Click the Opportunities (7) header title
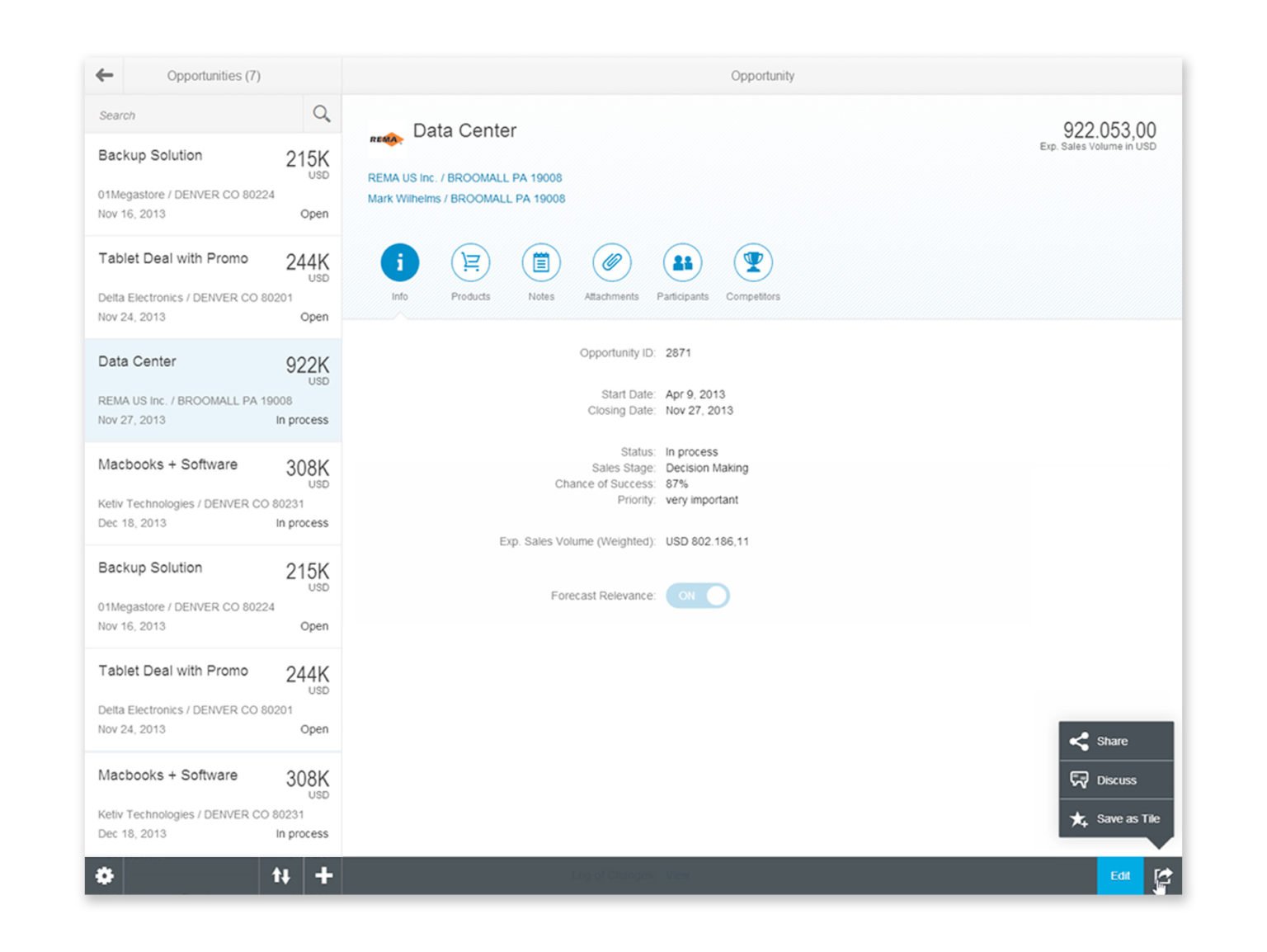The width and height of the screenshot is (1267, 952). pyautogui.click(x=214, y=76)
